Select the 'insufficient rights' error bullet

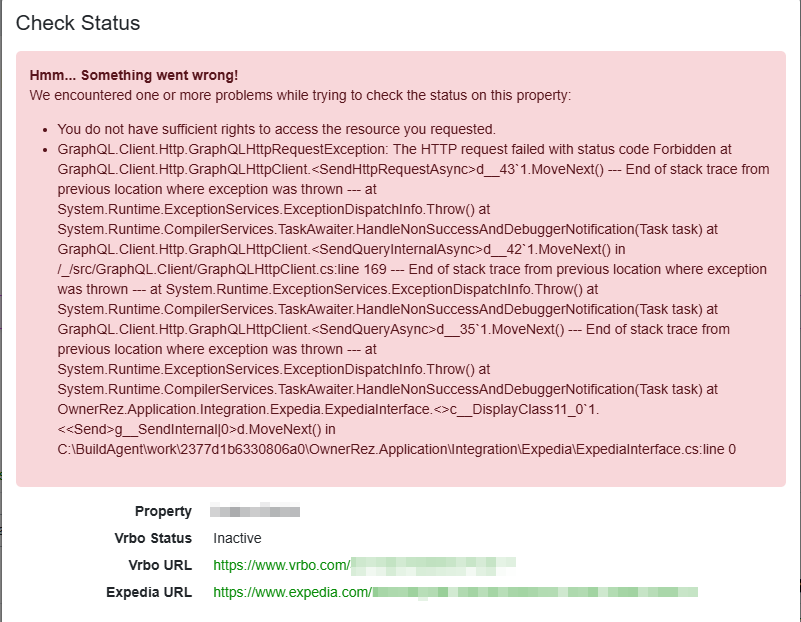[276, 129]
